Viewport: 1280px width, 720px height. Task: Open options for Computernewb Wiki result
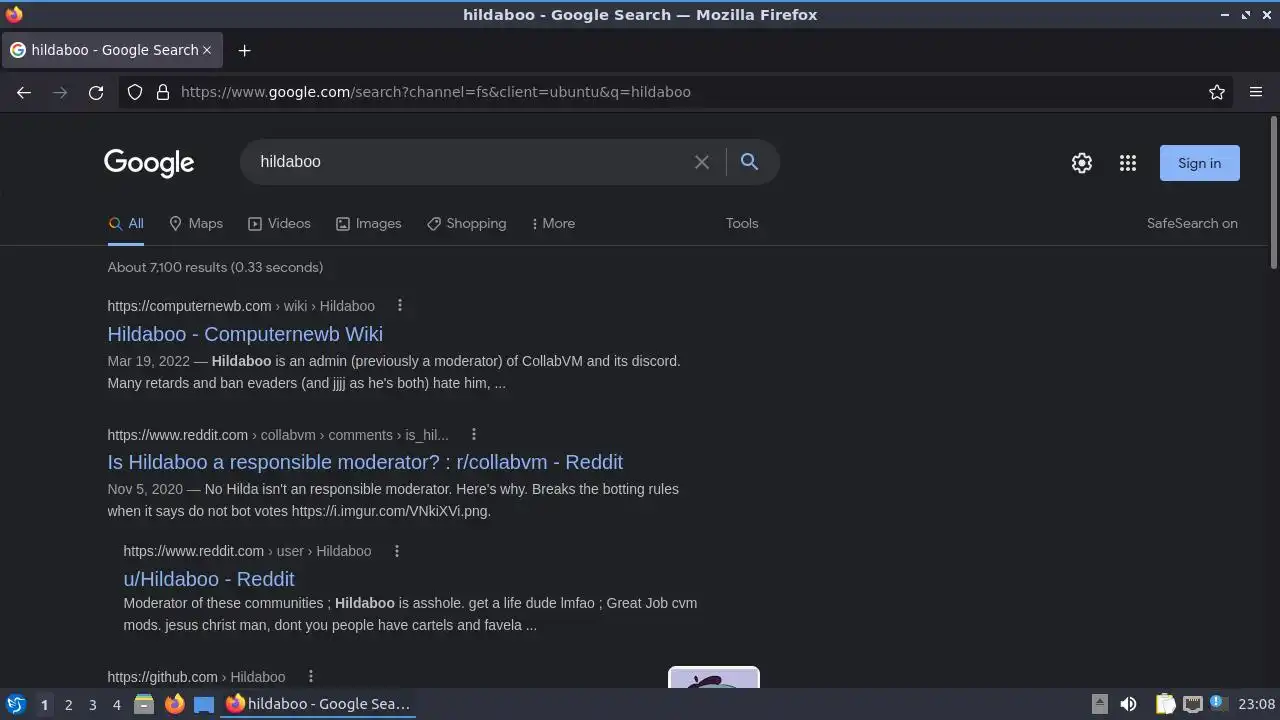click(400, 306)
